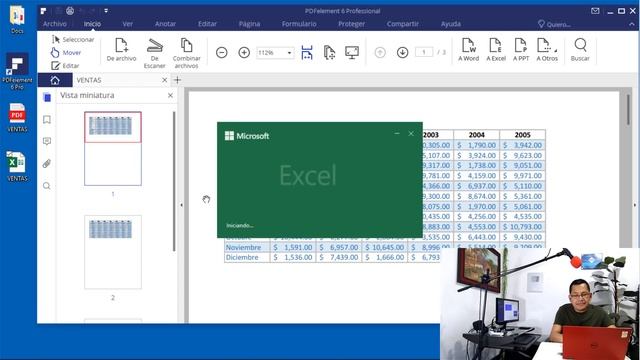Open the VENTAS Excel desktop file
Screen dimensions: 640x360
17,167
